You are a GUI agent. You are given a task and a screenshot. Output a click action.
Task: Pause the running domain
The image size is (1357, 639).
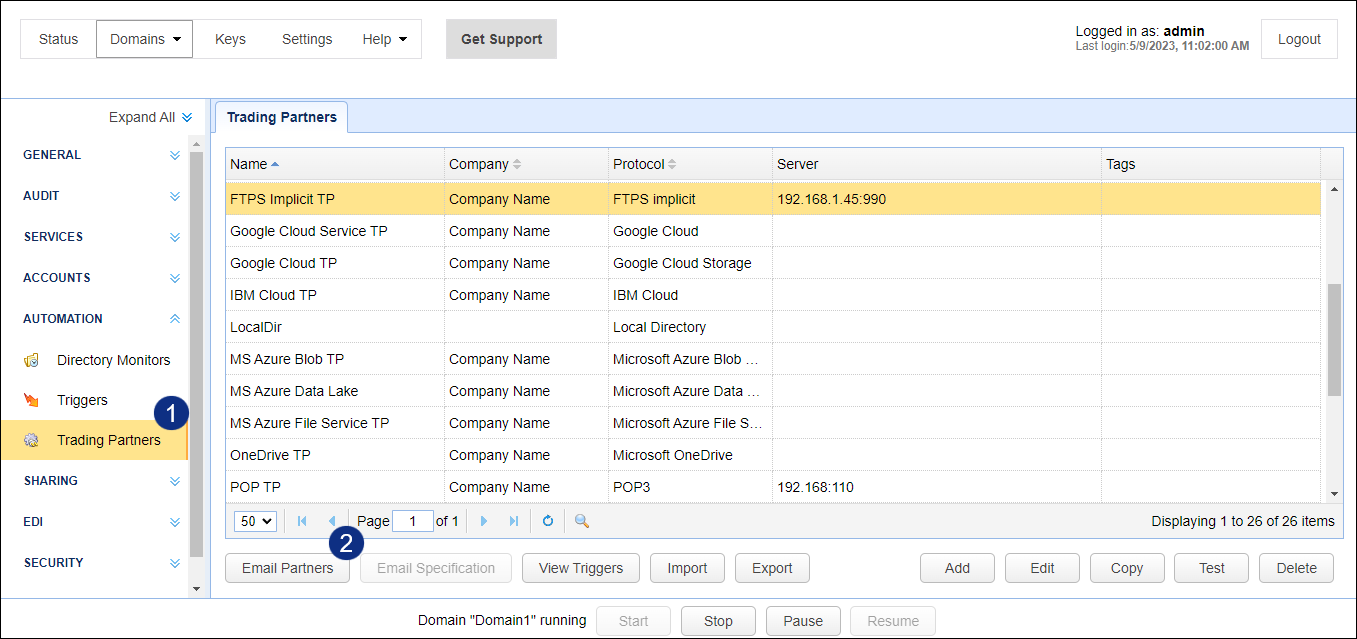[803, 621]
